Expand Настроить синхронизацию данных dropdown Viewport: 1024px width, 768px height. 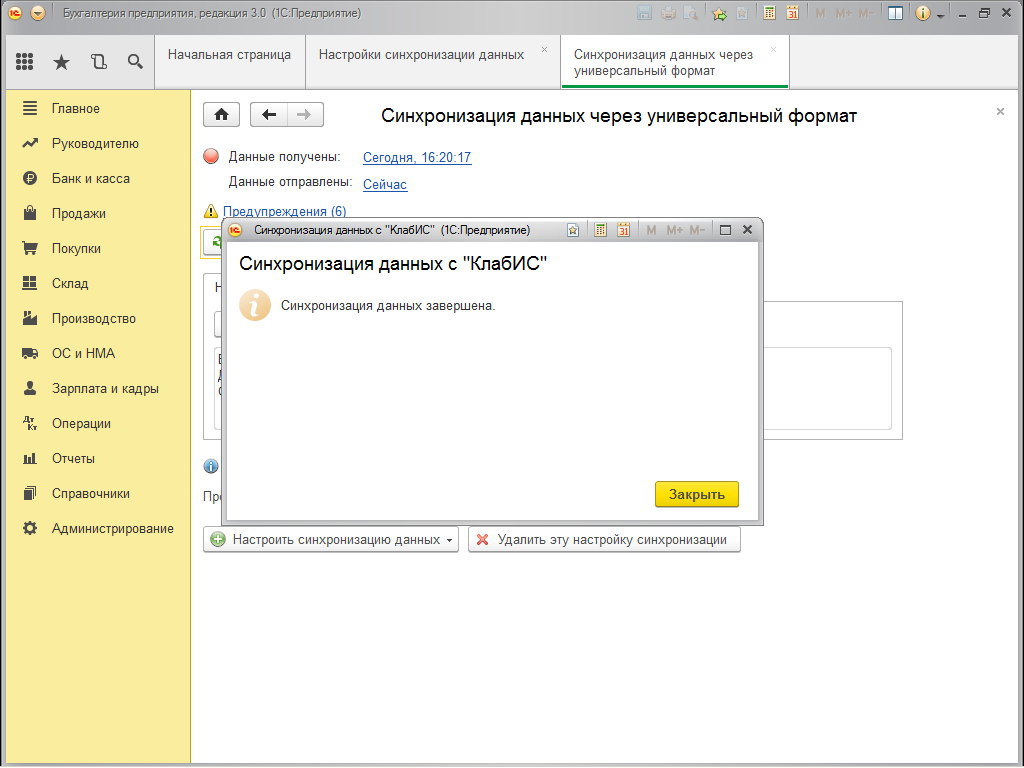[x=449, y=540]
